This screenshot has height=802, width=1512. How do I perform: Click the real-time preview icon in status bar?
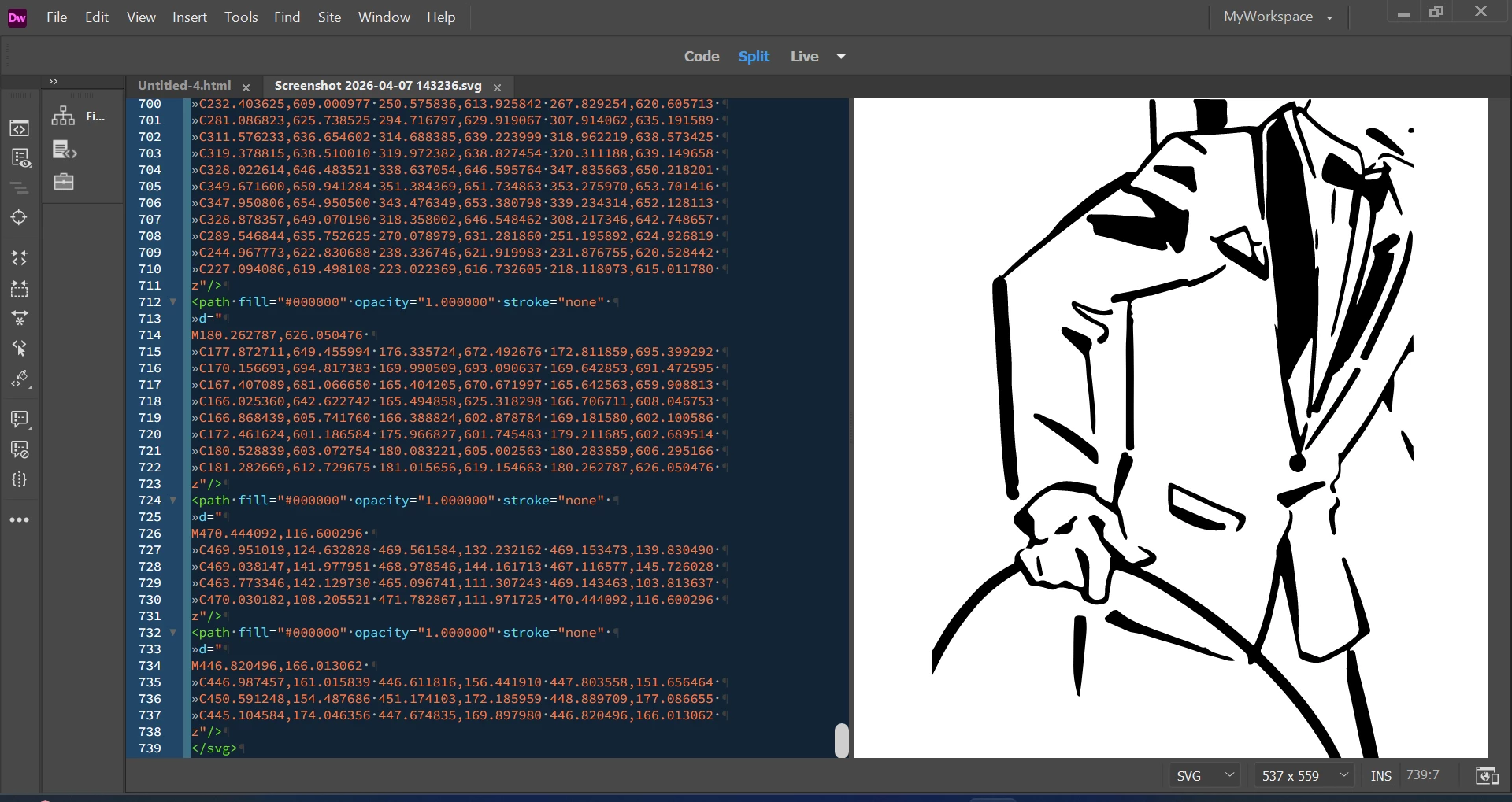[1487, 776]
